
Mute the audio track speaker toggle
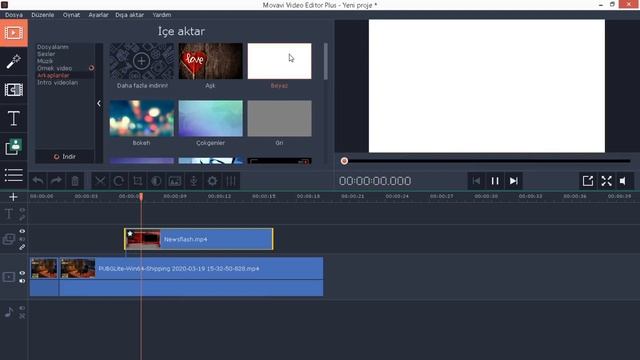click(22, 308)
